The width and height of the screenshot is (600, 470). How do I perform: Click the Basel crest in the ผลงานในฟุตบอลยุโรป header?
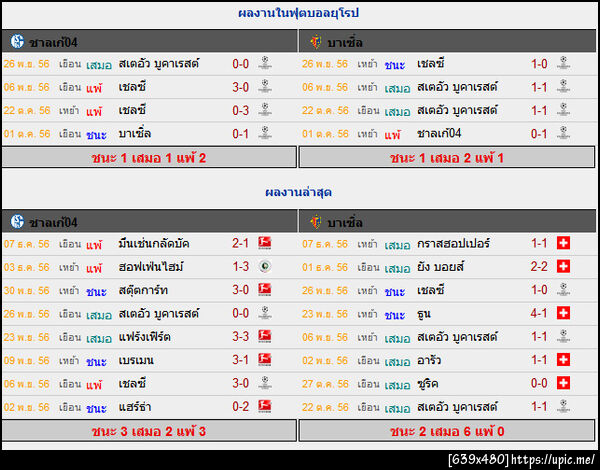[x=316, y=42]
